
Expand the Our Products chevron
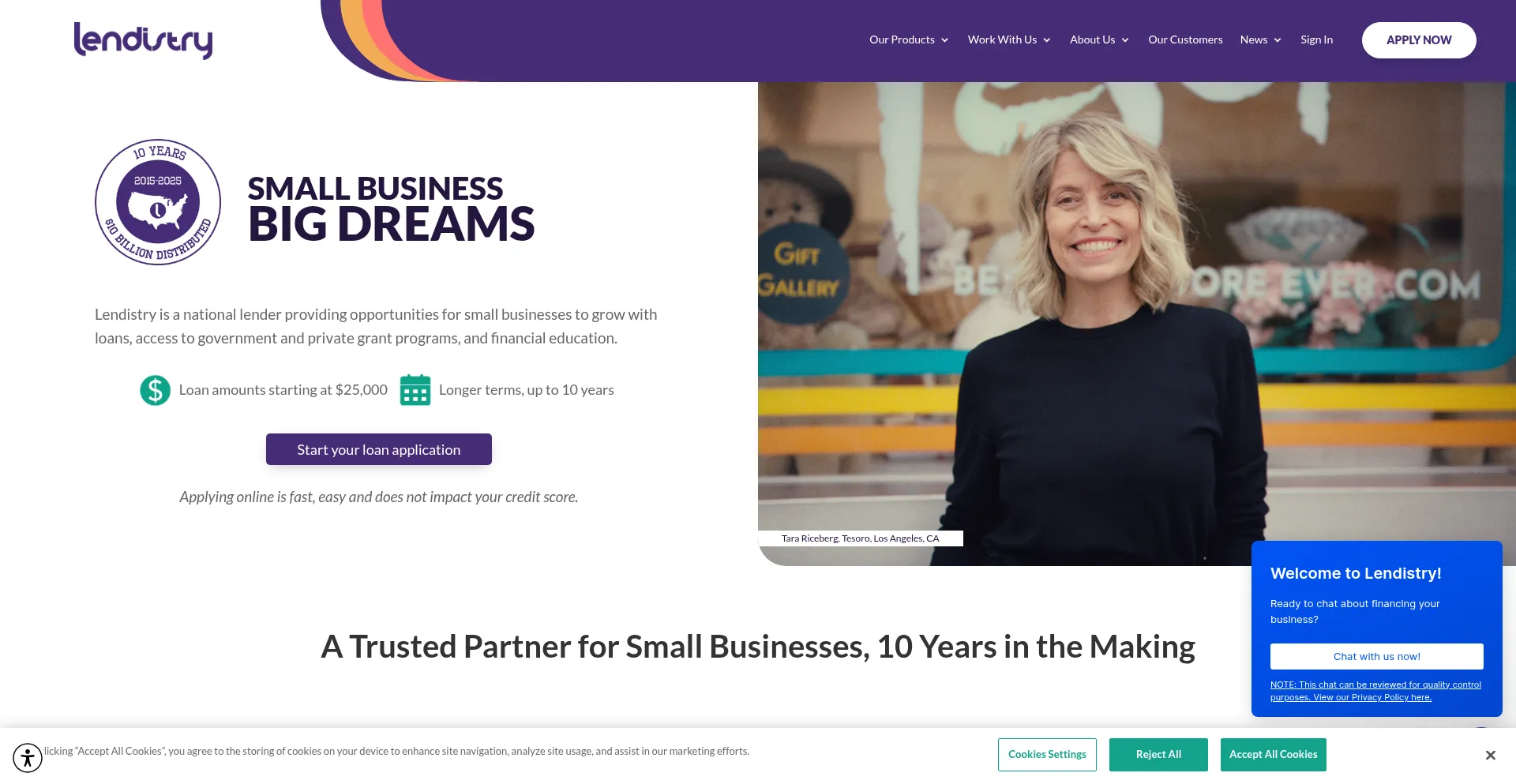(944, 40)
